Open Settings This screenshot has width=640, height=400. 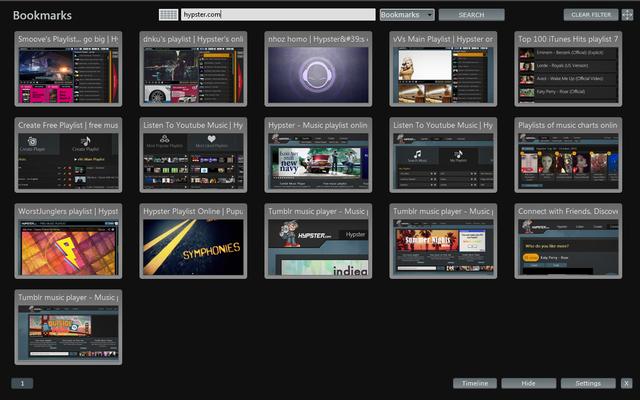[588, 383]
